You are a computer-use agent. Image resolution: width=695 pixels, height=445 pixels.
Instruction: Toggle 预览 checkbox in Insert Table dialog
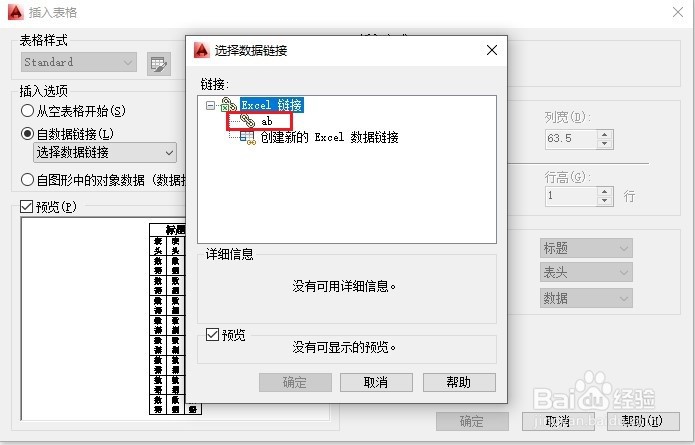click(27, 207)
